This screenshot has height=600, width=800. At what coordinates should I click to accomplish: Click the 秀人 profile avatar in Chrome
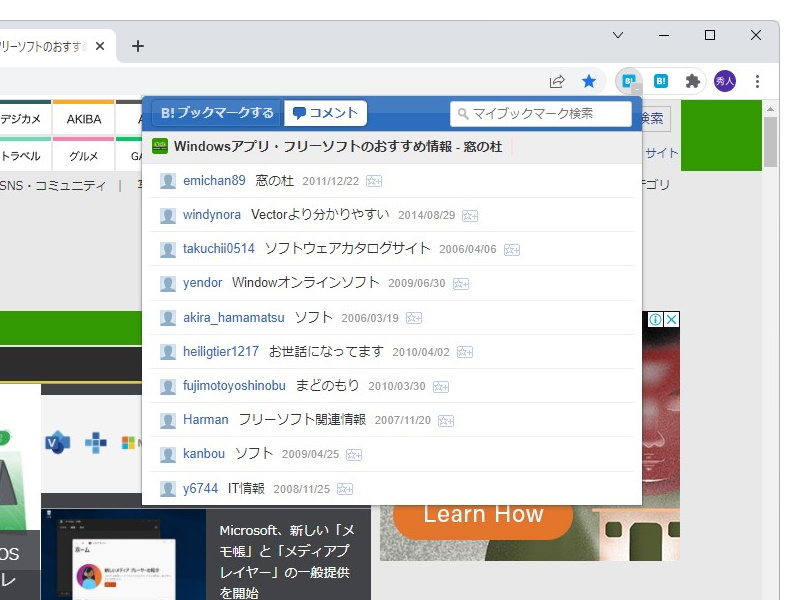pyautogui.click(x=724, y=80)
